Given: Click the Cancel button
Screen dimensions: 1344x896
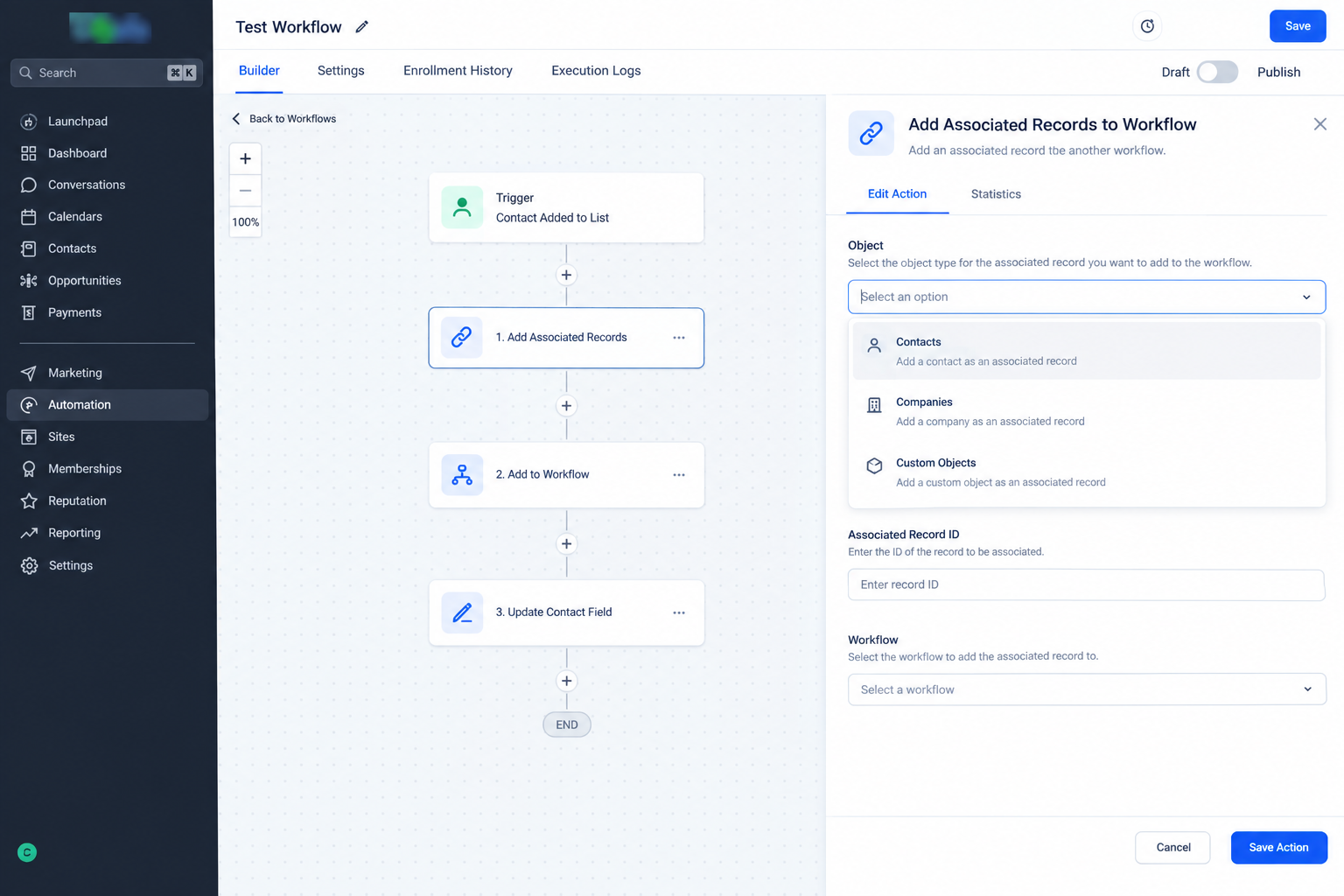Looking at the screenshot, I should pyautogui.click(x=1172, y=848).
